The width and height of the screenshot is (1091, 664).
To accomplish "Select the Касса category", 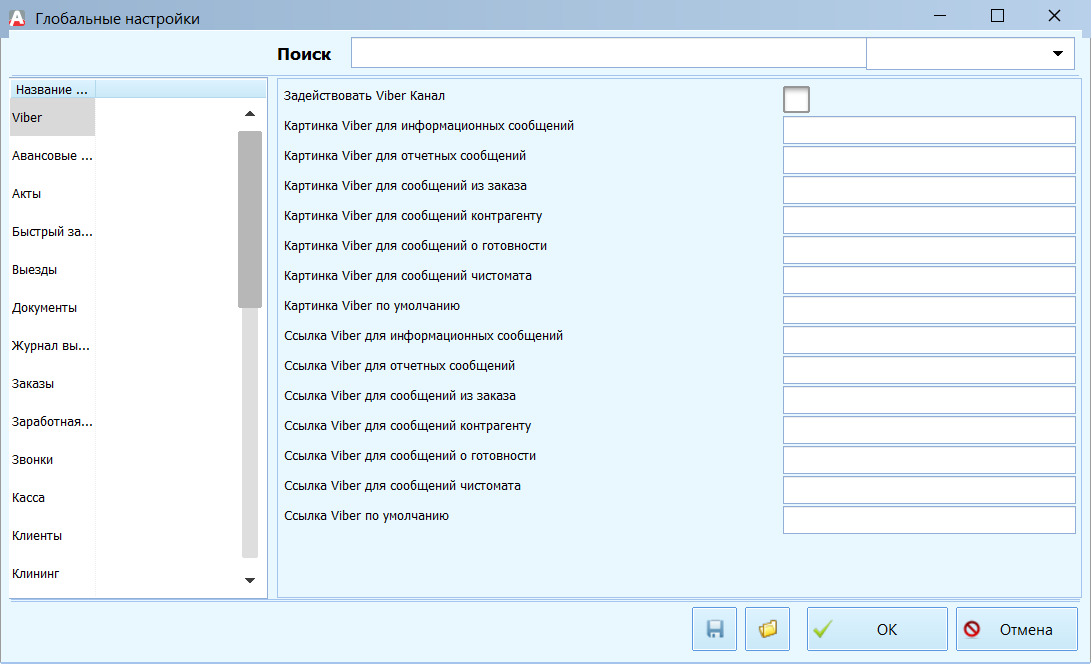I will click(52, 498).
